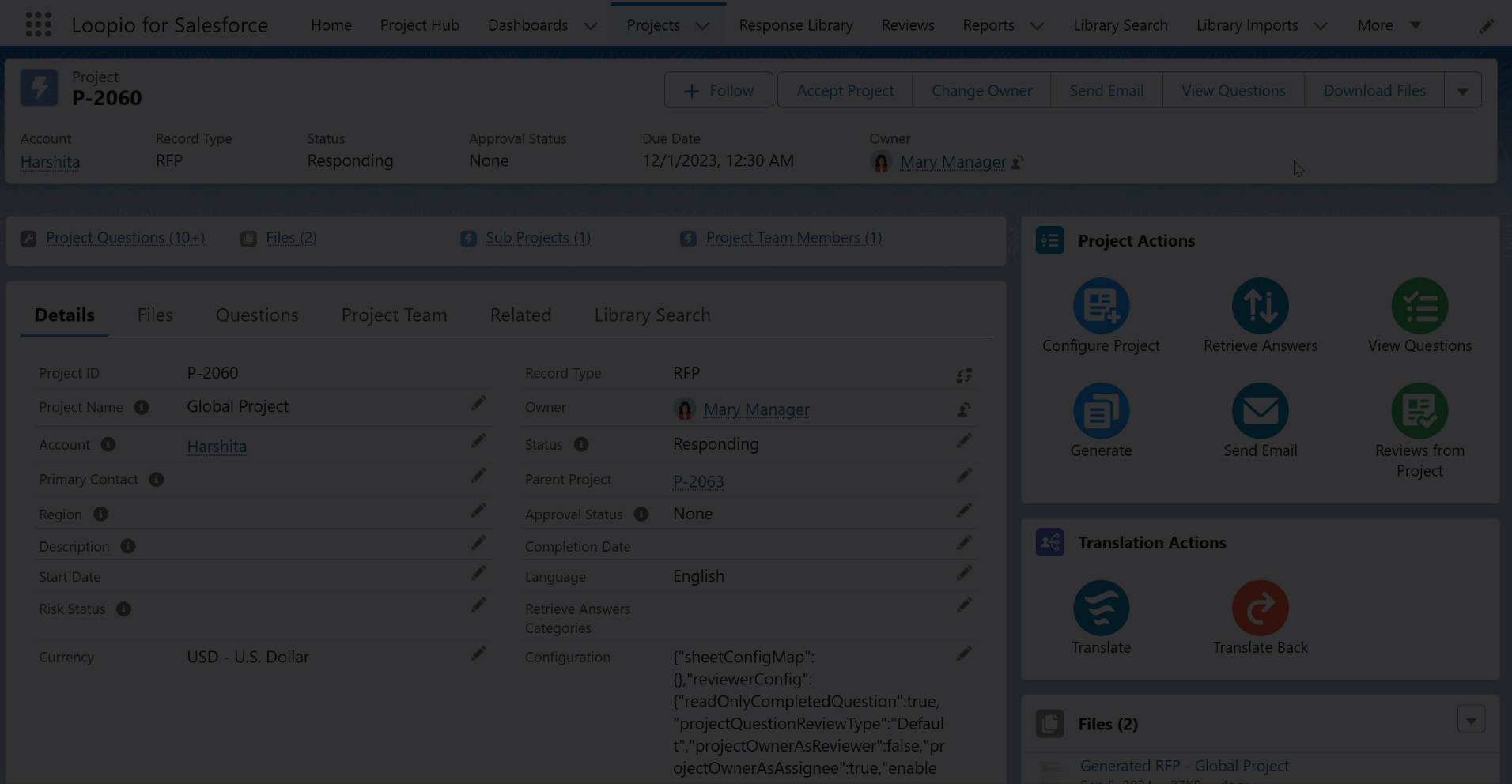Edit the Completion Date pencil icon
The height and width of the screenshot is (784, 1512).
pos(964,543)
